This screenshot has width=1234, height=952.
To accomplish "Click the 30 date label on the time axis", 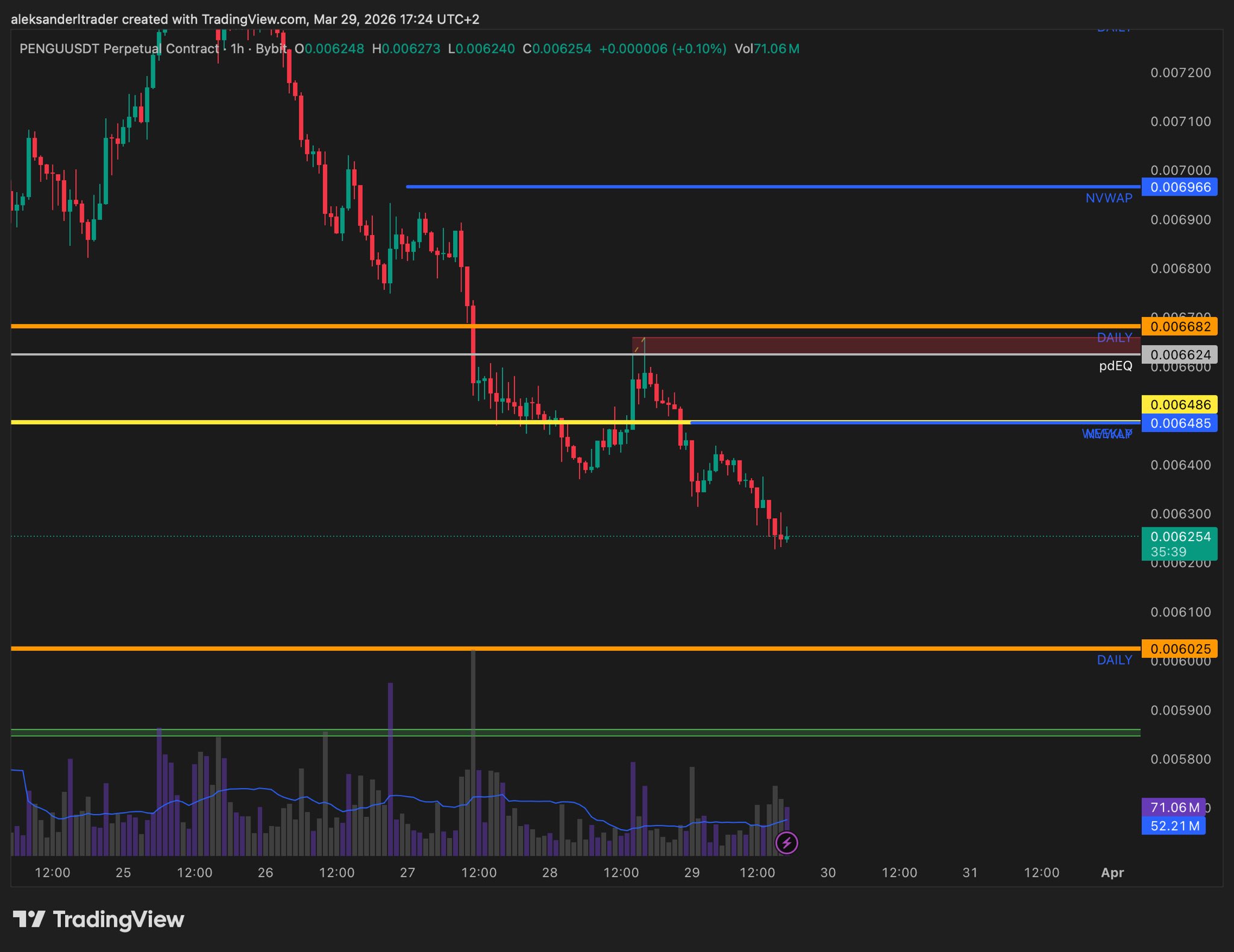I will click(x=828, y=872).
